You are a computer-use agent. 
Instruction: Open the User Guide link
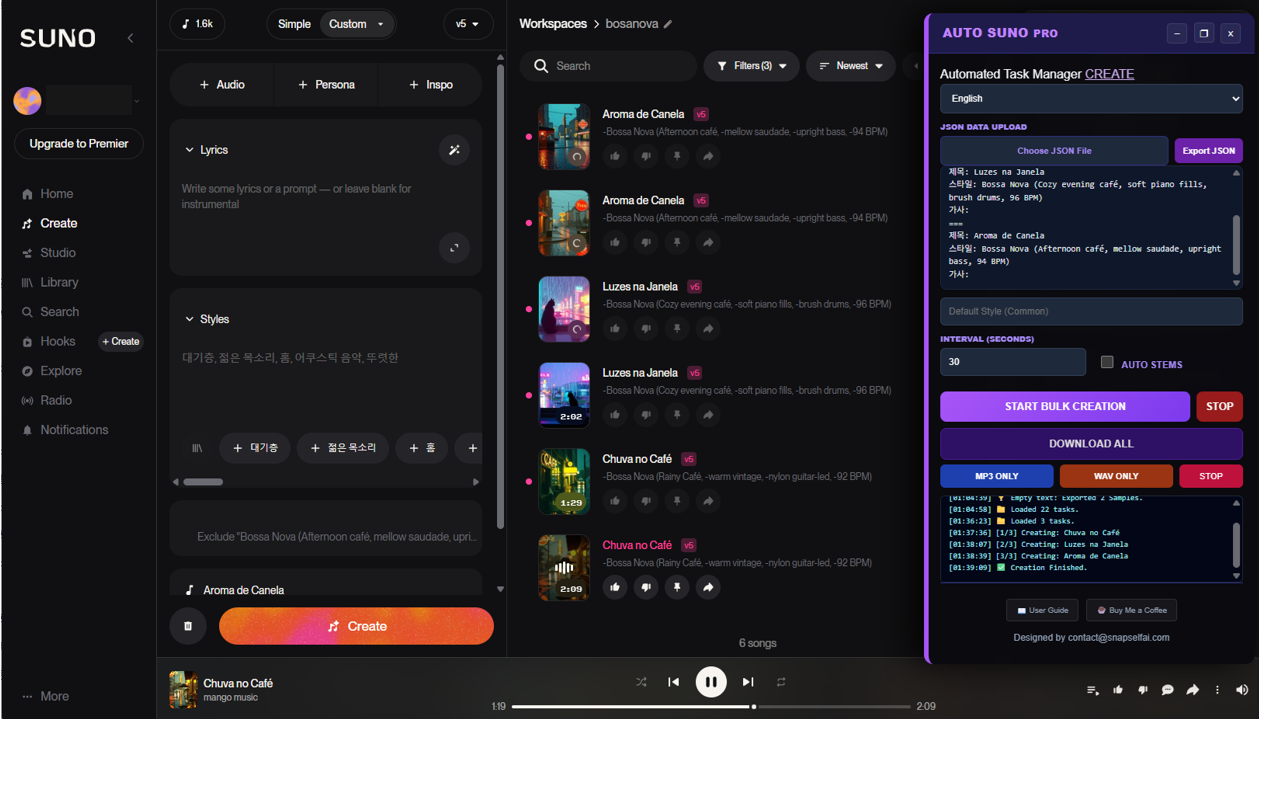[1042, 610]
